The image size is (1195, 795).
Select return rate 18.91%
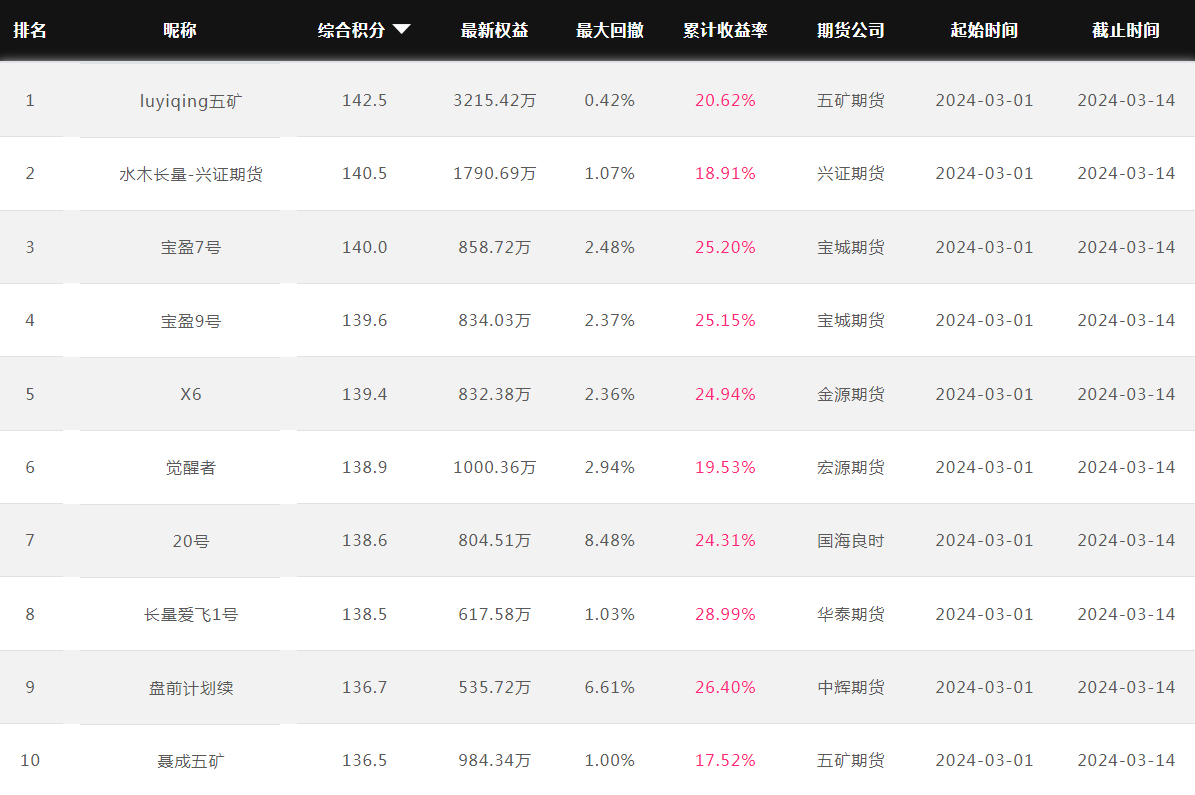pyautogui.click(x=725, y=174)
